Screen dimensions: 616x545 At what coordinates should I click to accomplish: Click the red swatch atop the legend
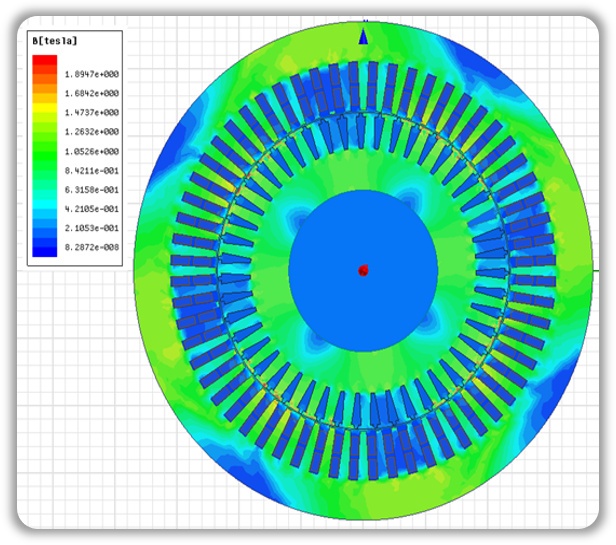(x=44, y=62)
